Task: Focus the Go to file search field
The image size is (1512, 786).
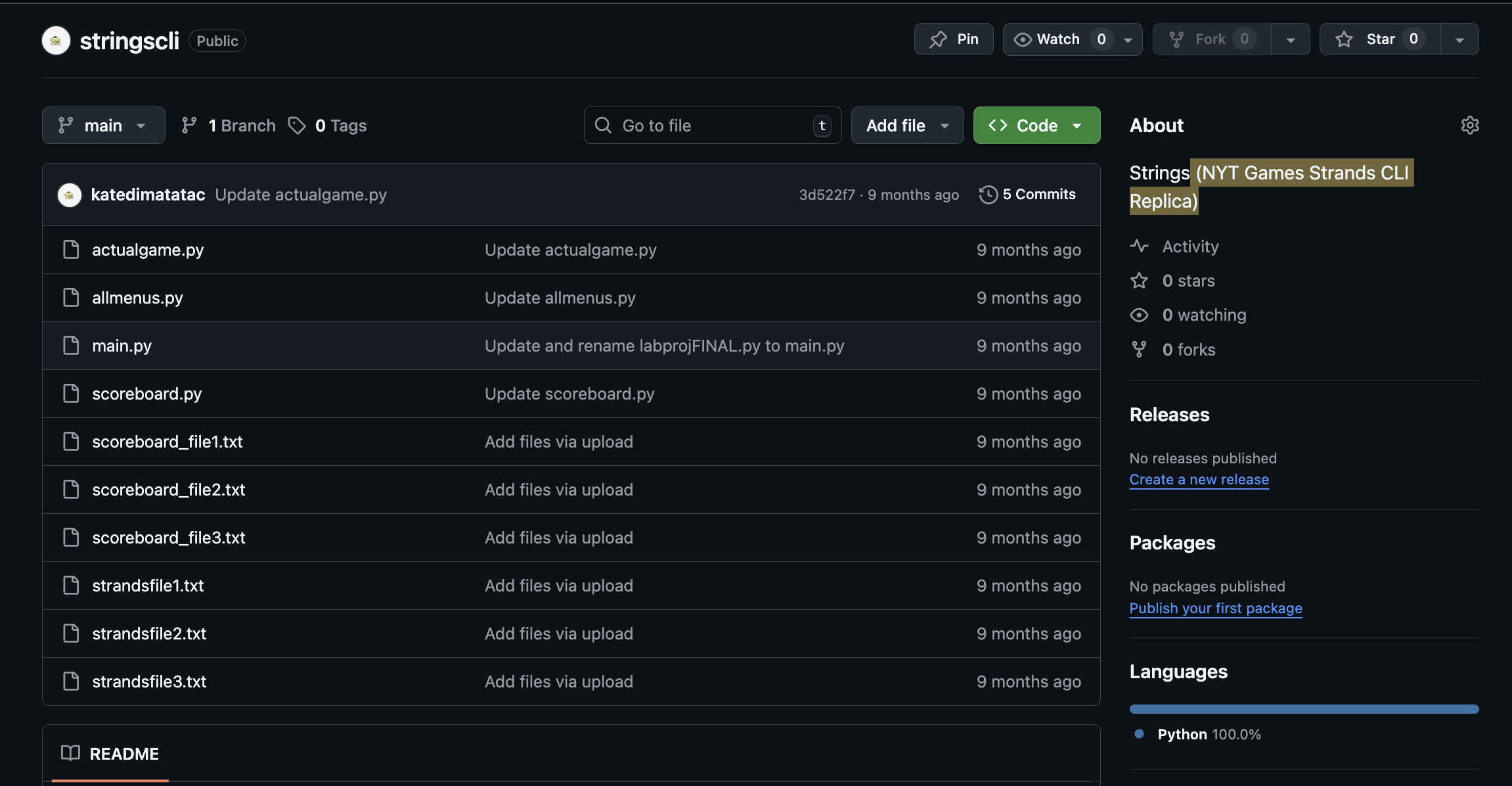Action: (713, 126)
